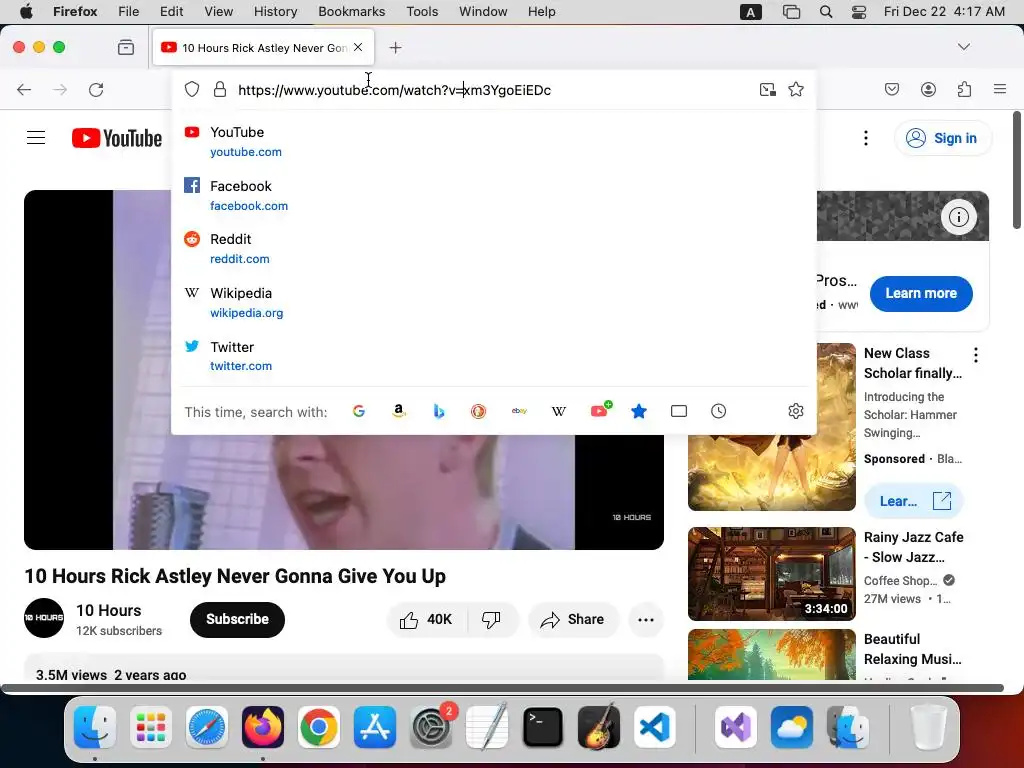Like the video with thumbs up 40K
The width and height of the screenshot is (1024, 768).
coord(427,619)
